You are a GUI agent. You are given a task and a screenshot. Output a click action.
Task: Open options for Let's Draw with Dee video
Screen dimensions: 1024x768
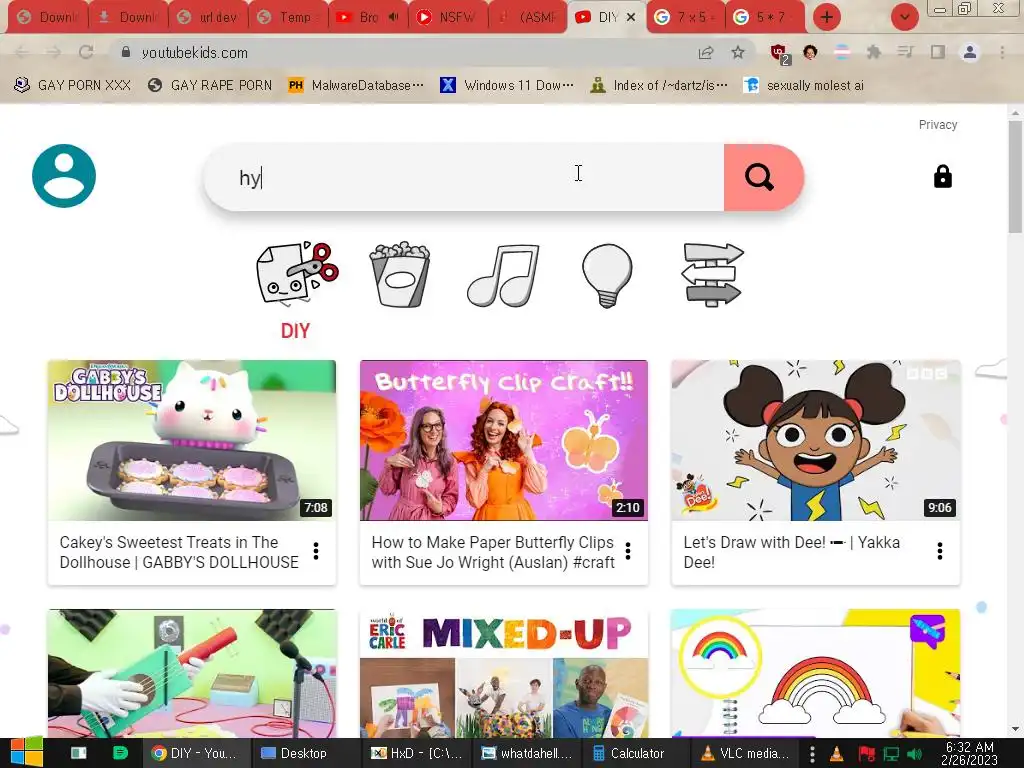(x=940, y=551)
